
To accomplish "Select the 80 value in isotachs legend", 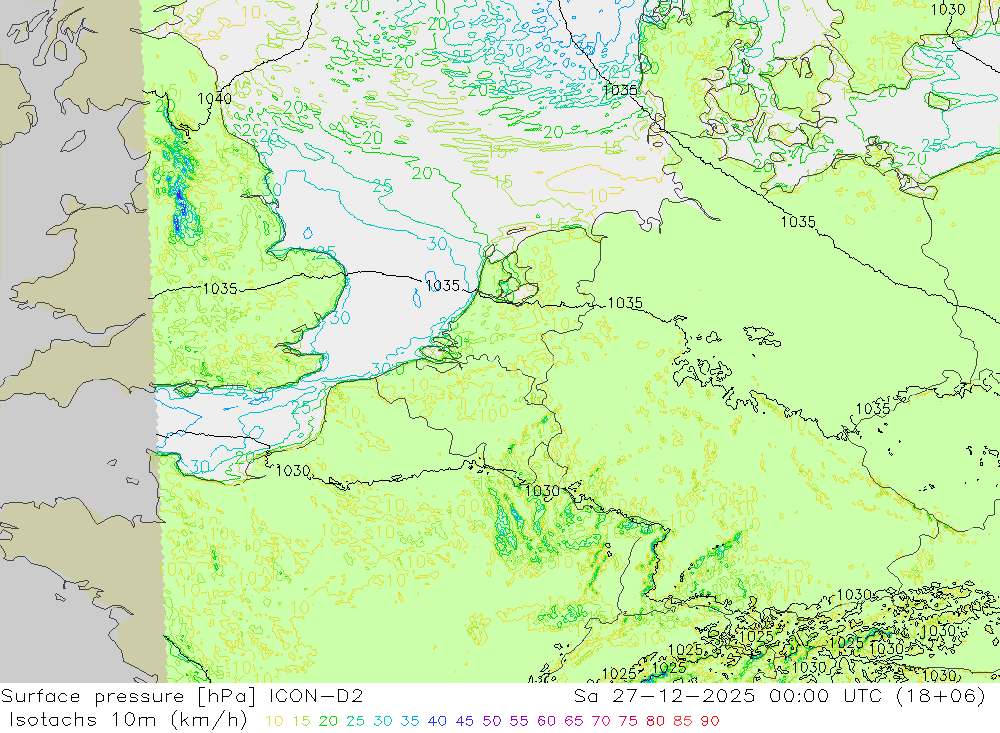I will [x=655, y=721].
